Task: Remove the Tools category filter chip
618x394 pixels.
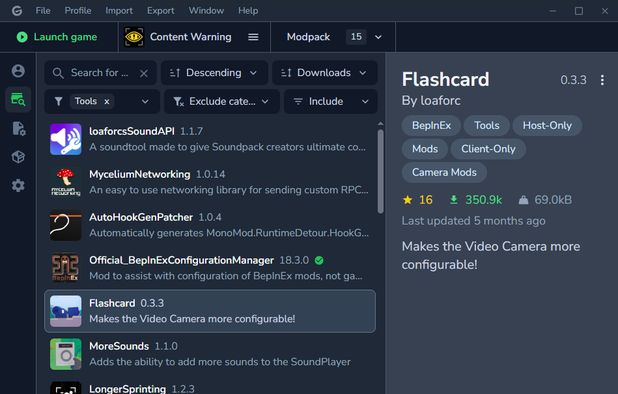Action: [x=107, y=102]
